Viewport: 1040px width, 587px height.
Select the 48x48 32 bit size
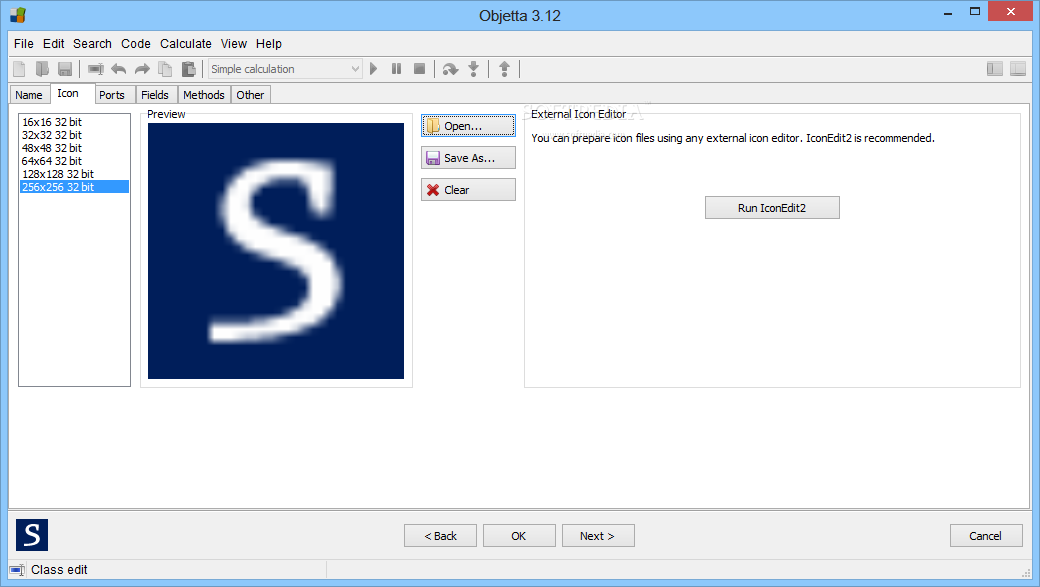pos(74,148)
